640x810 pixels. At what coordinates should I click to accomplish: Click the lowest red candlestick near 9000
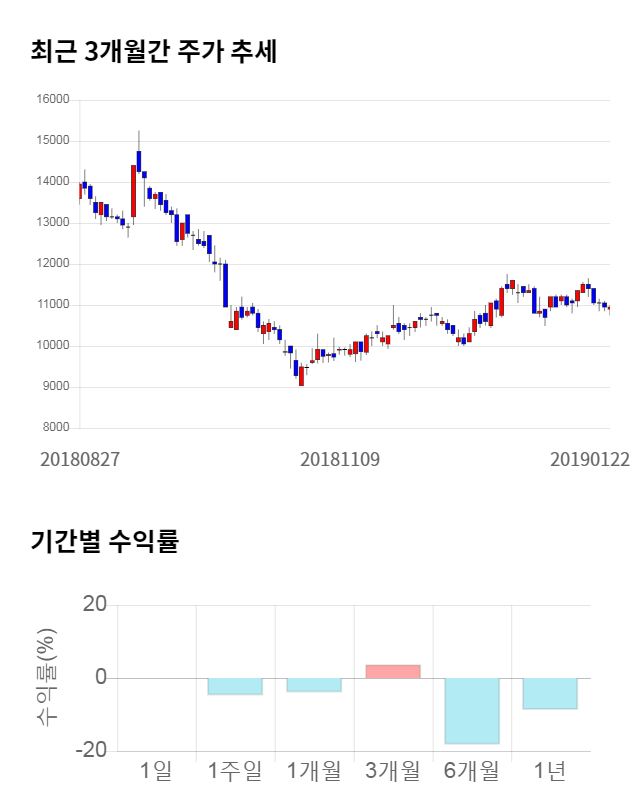tap(301, 376)
